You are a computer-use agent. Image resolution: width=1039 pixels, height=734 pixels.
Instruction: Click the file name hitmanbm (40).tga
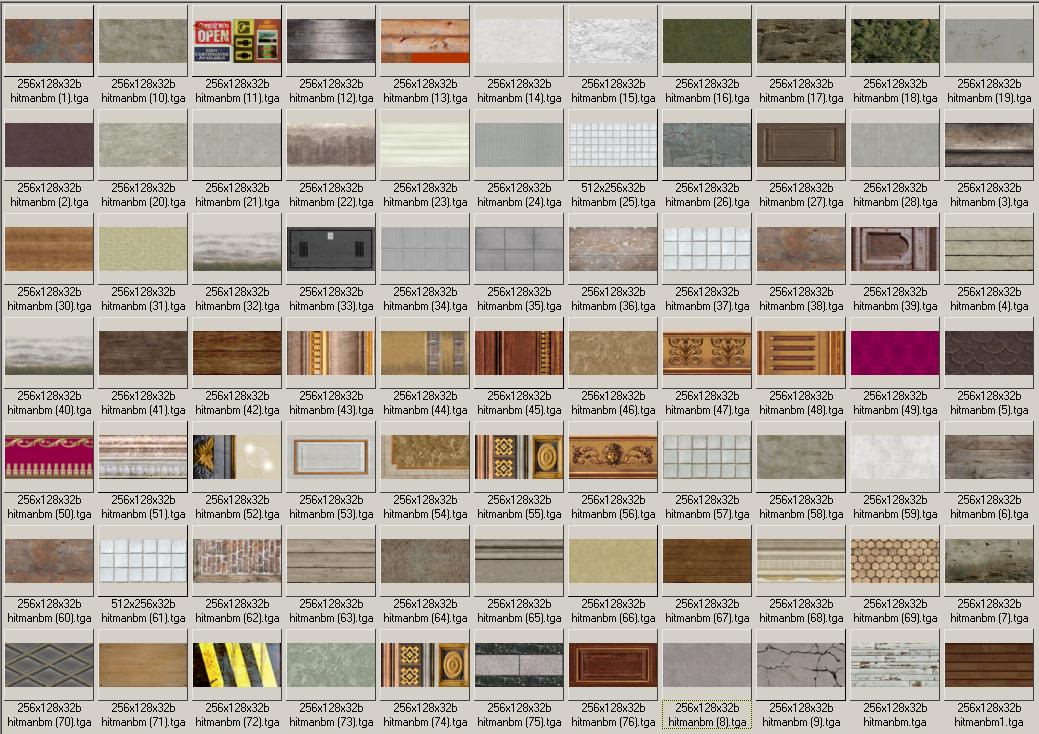pyautogui.click(x=49, y=410)
